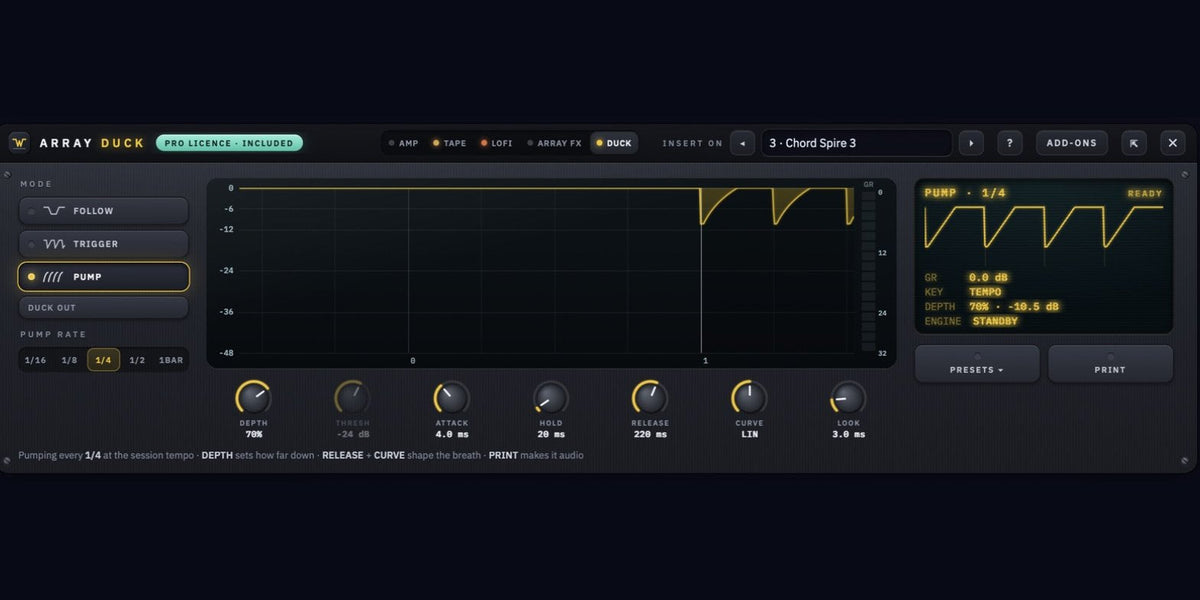This screenshot has height=600, width=1200.
Task: Go to next insert track arrow
Action: [x=971, y=143]
